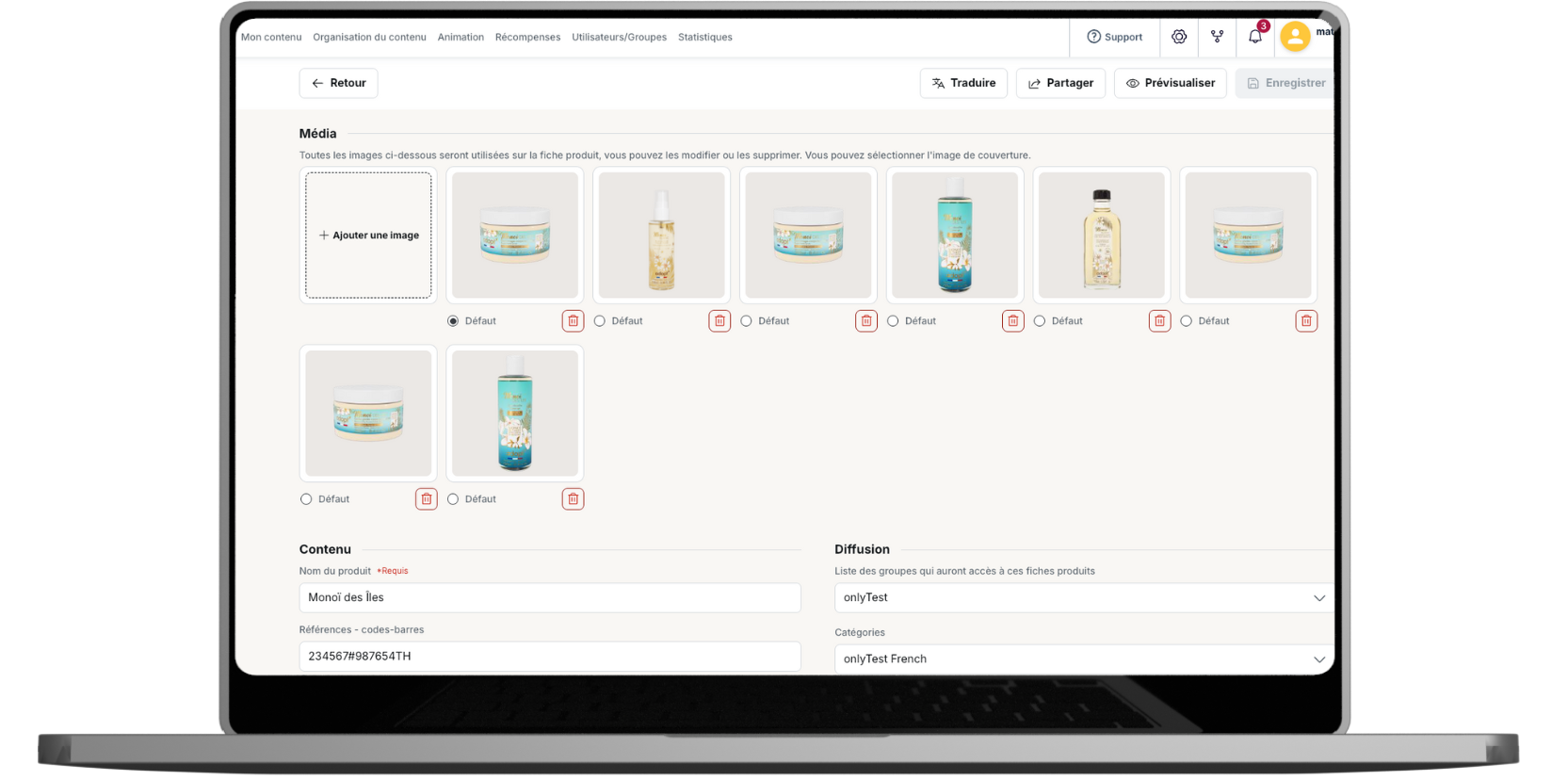Open the user profile avatar
1568x781 pixels.
pyautogui.click(x=1295, y=37)
